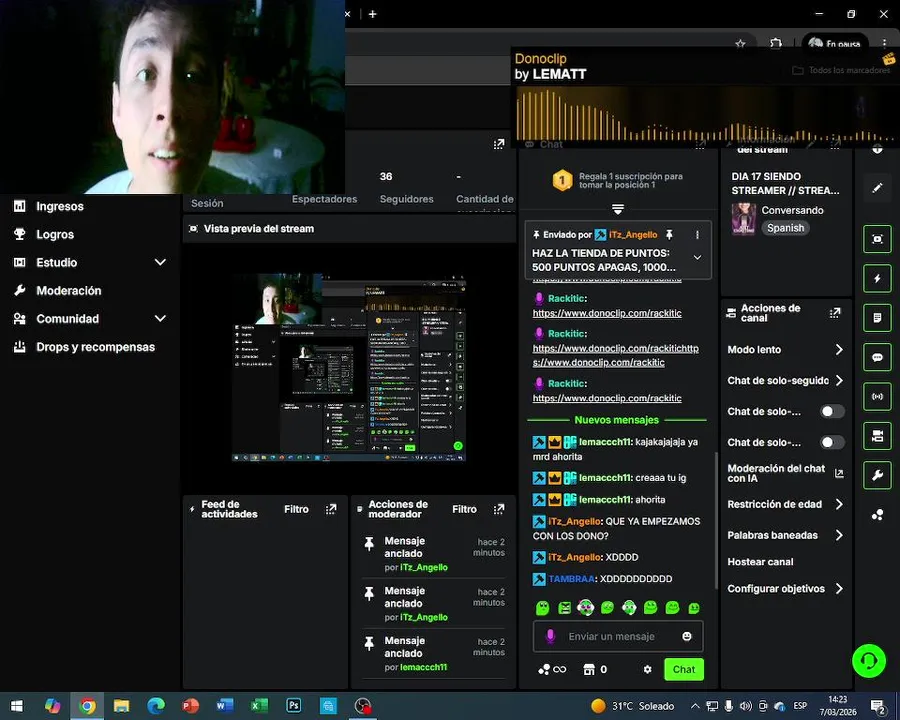900x720 pixels.
Task: Click the stream preview thumbnail
Action: (x=349, y=367)
